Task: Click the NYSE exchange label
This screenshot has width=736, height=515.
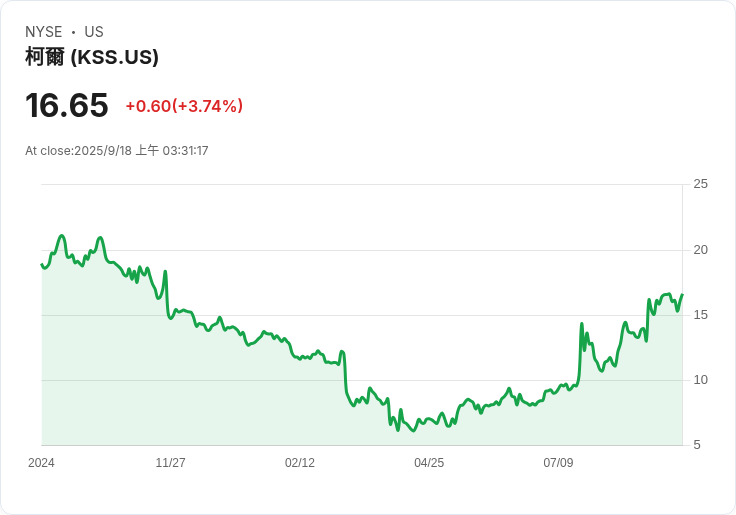Action: 44,32
